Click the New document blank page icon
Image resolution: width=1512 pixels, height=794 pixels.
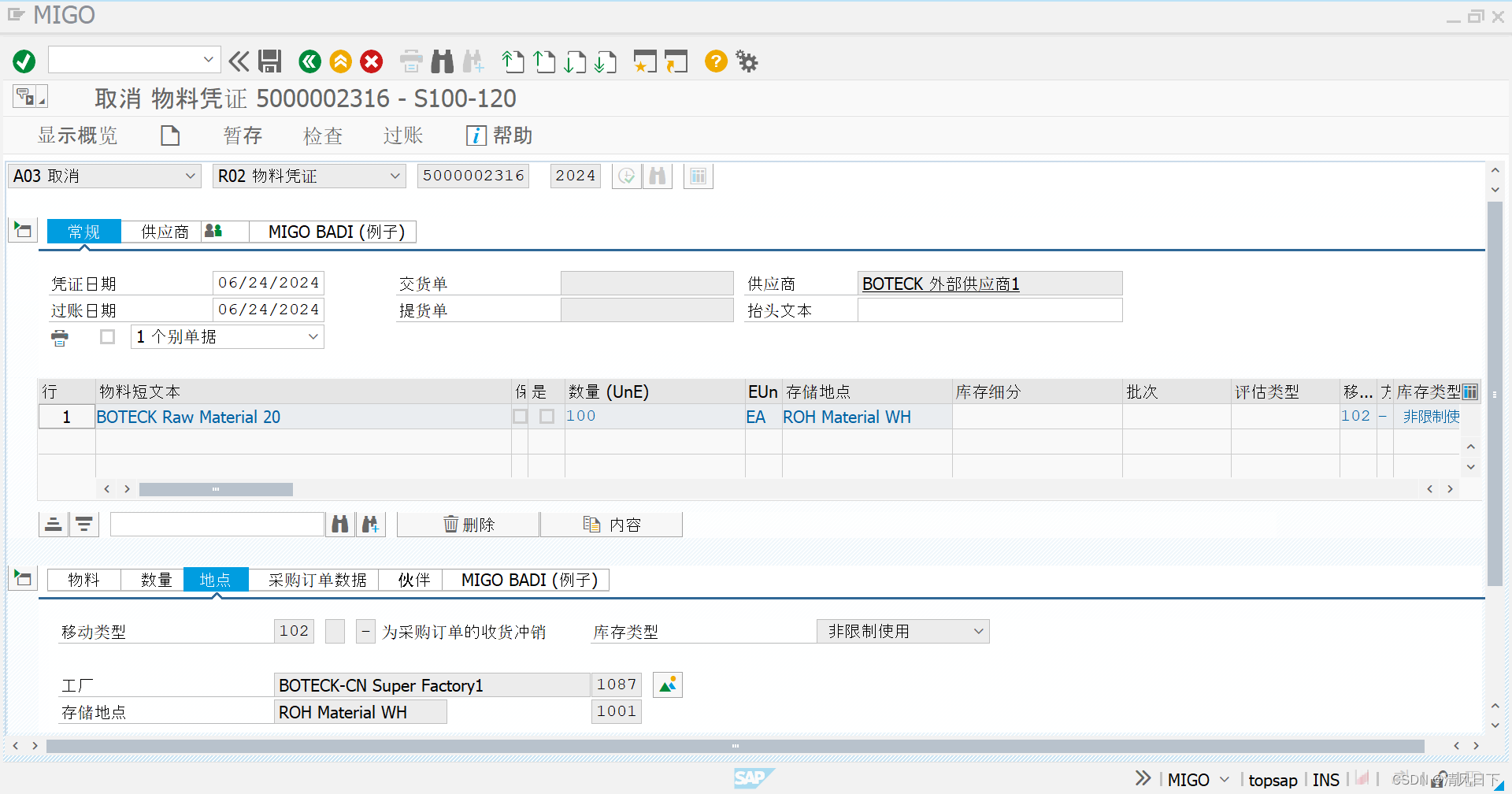point(170,135)
